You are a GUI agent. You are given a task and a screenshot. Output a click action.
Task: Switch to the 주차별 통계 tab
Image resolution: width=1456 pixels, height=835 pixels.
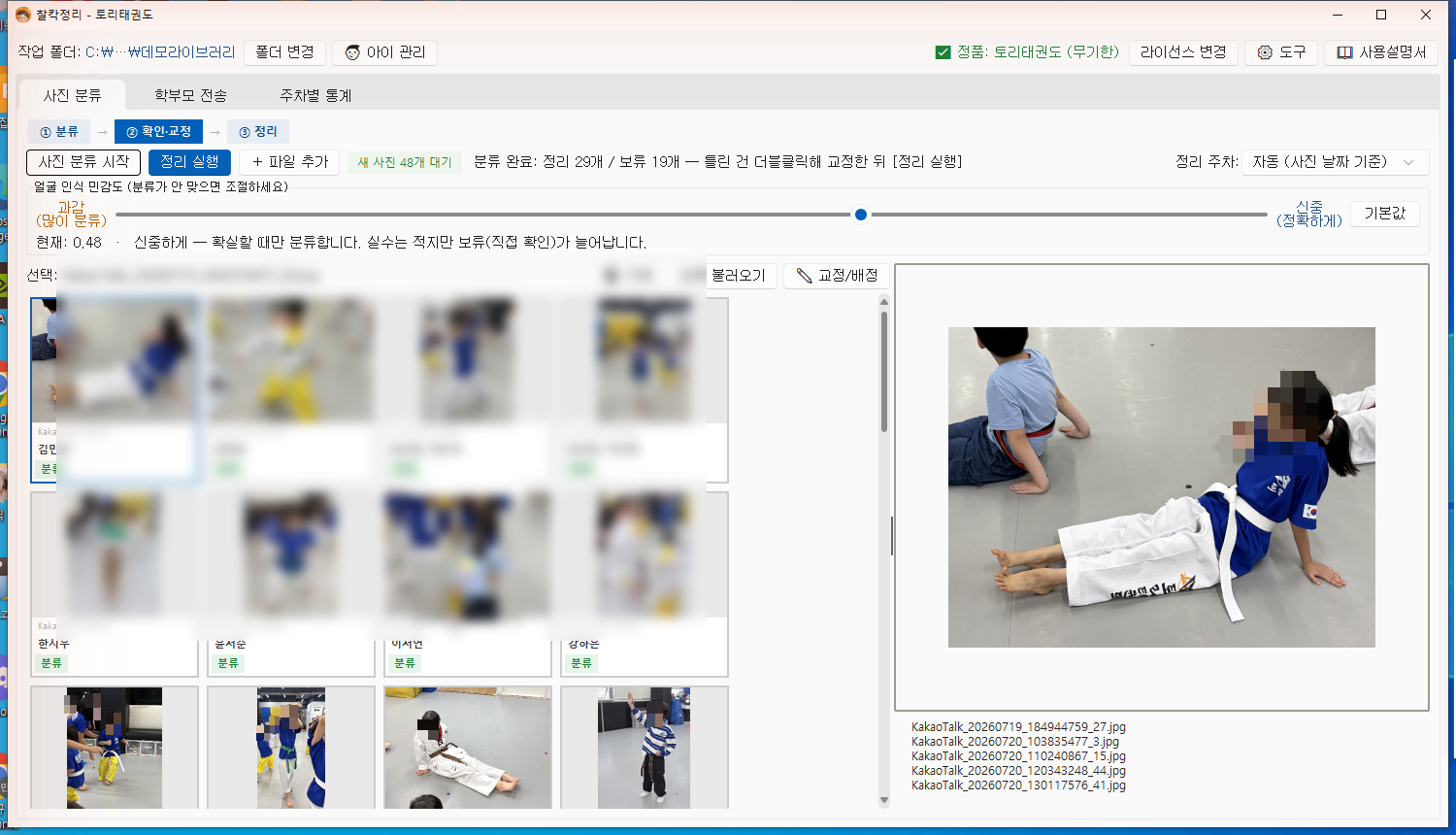(315, 95)
